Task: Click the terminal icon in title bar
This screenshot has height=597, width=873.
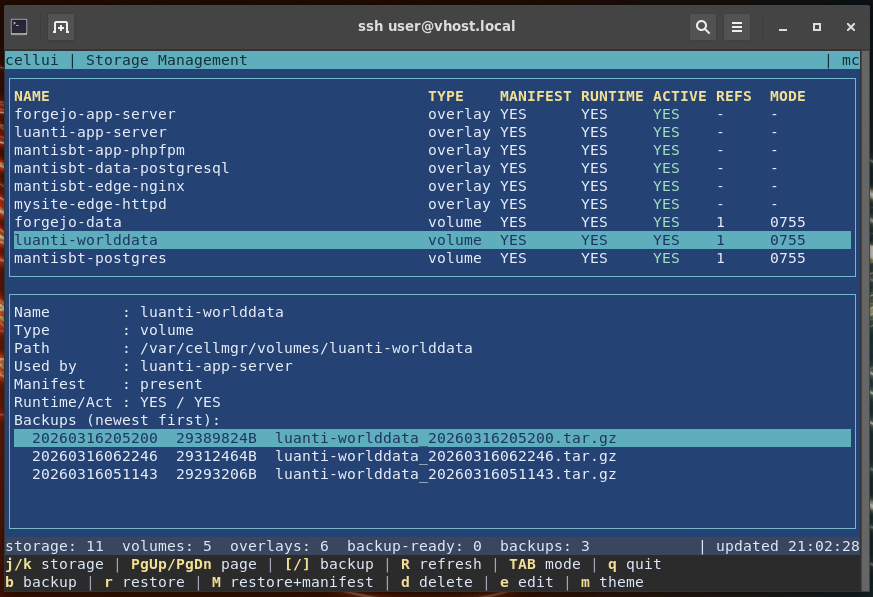Action: (19, 27)
